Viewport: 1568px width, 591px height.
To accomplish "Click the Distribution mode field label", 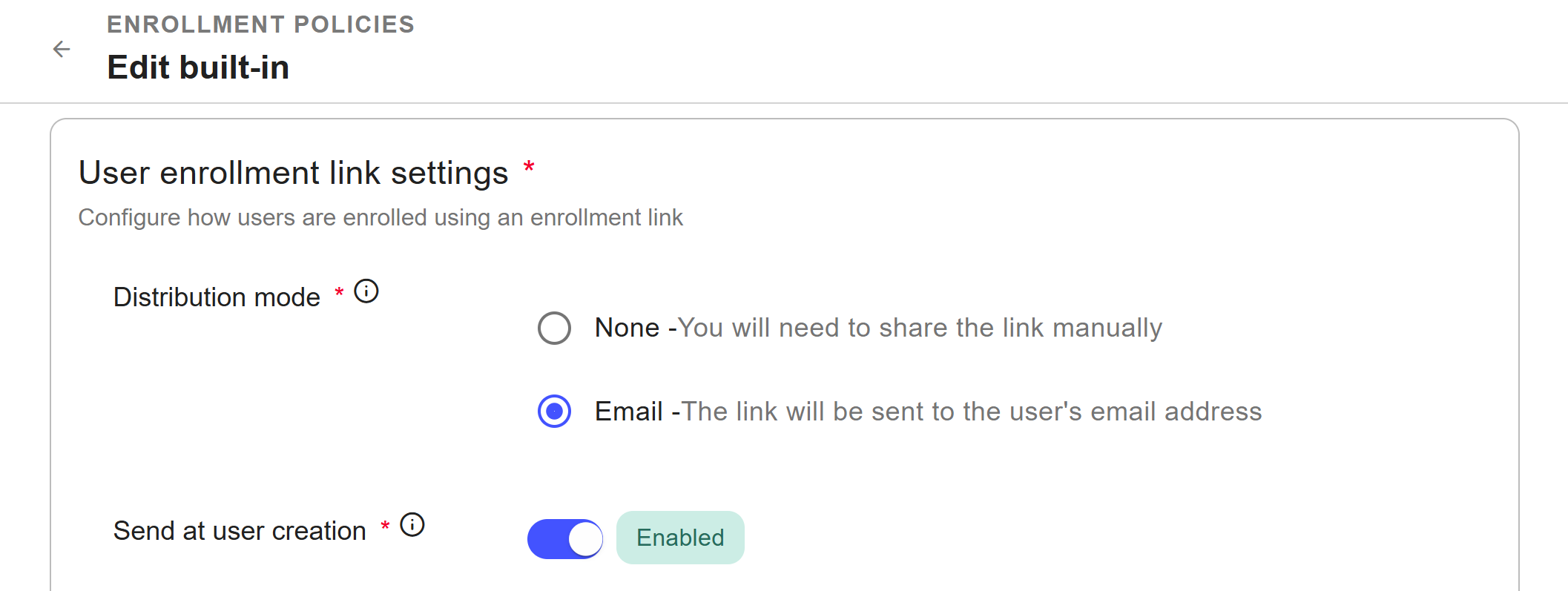I will pos(217,297).
